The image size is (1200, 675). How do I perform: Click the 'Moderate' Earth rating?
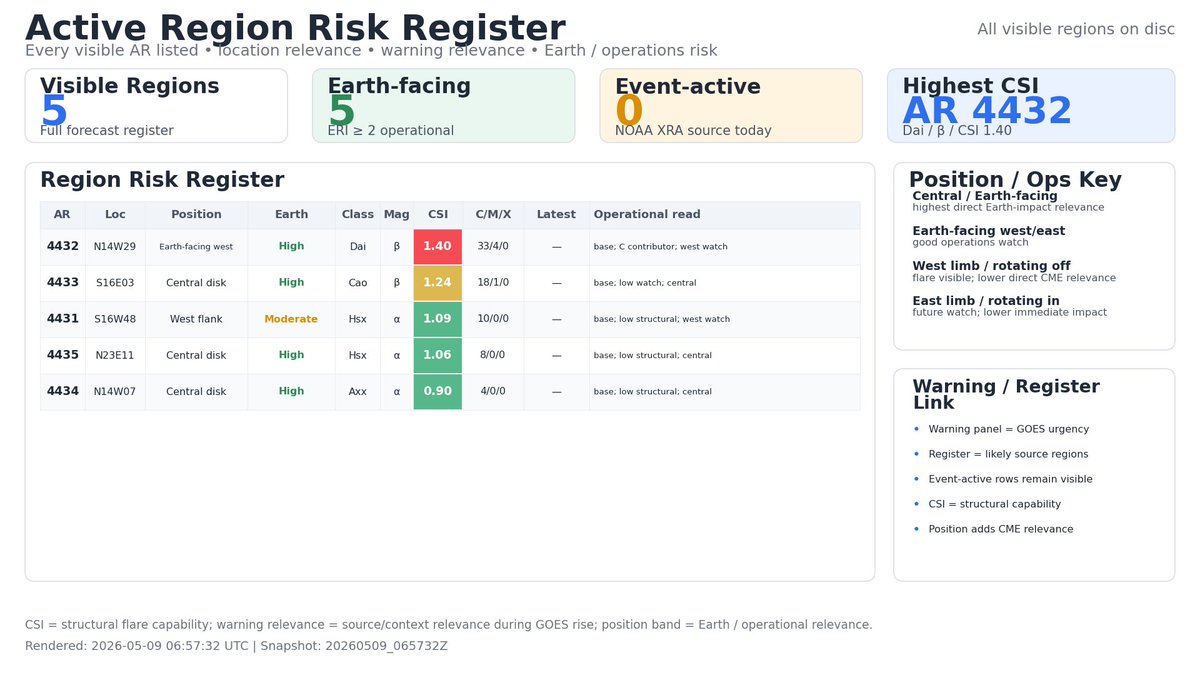(x=291, y=319)
